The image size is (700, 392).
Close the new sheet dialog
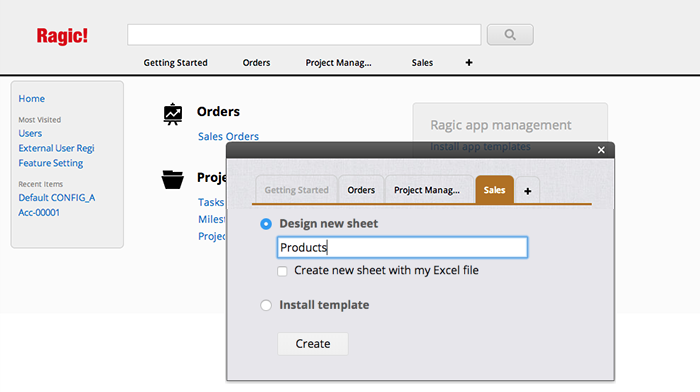pyautogui.click(x=601, y=150)
